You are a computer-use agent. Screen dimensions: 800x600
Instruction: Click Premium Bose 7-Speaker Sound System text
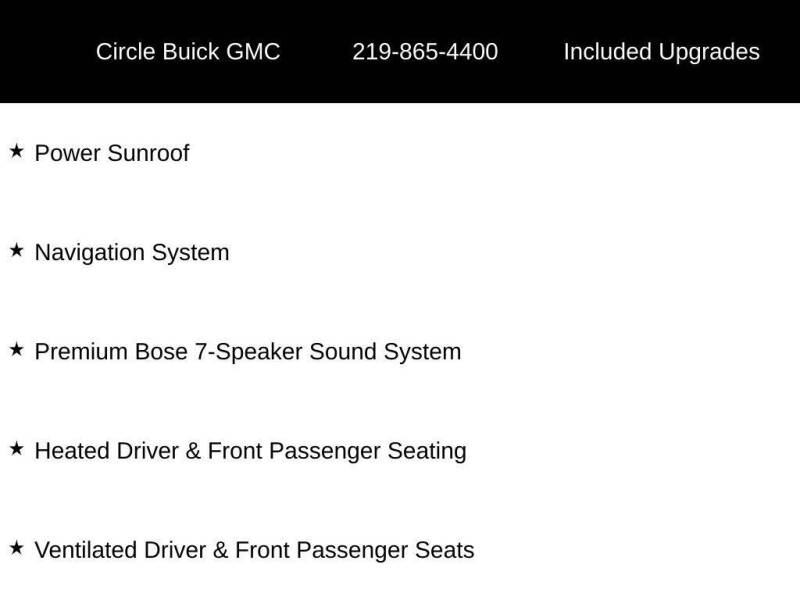[x=248, y=352]
